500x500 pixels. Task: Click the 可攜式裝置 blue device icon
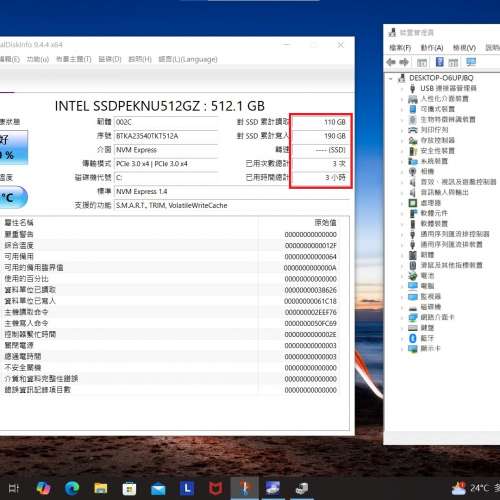413,109
